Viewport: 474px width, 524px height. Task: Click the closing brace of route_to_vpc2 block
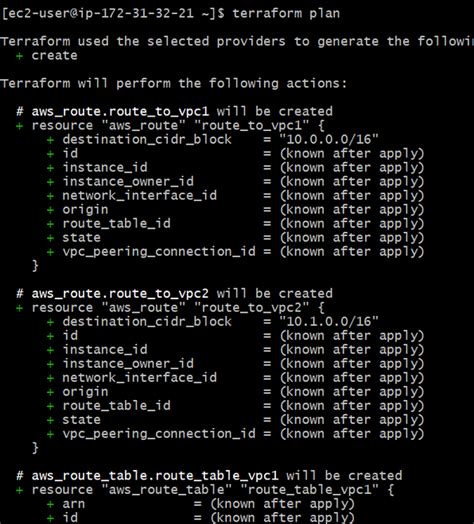(35, 448)
